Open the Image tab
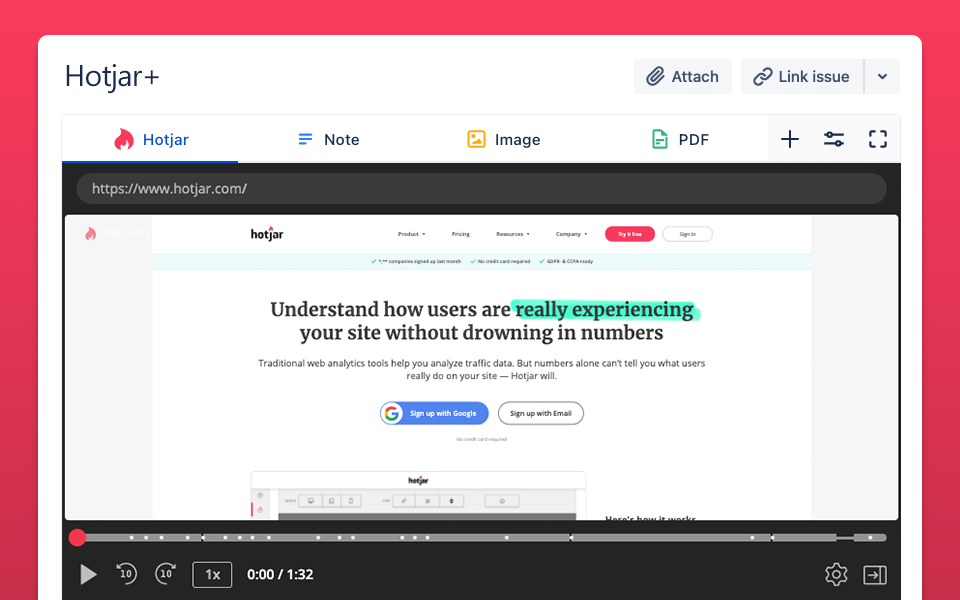 [503, 140]
